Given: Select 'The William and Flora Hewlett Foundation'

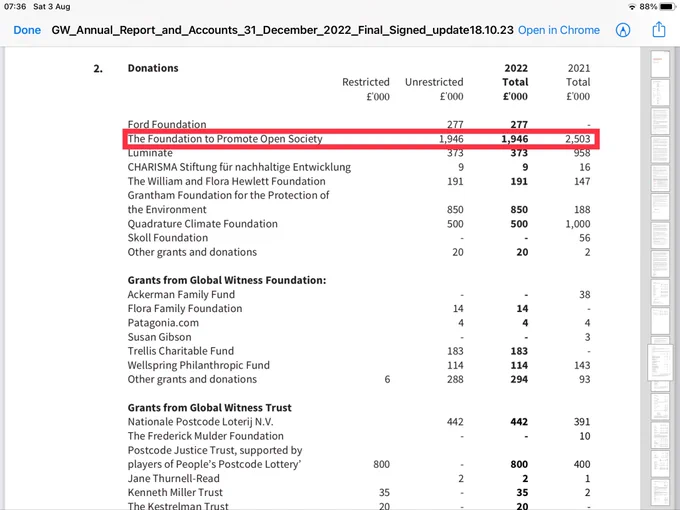Looking at the screenshot, I should coord(226,181).
